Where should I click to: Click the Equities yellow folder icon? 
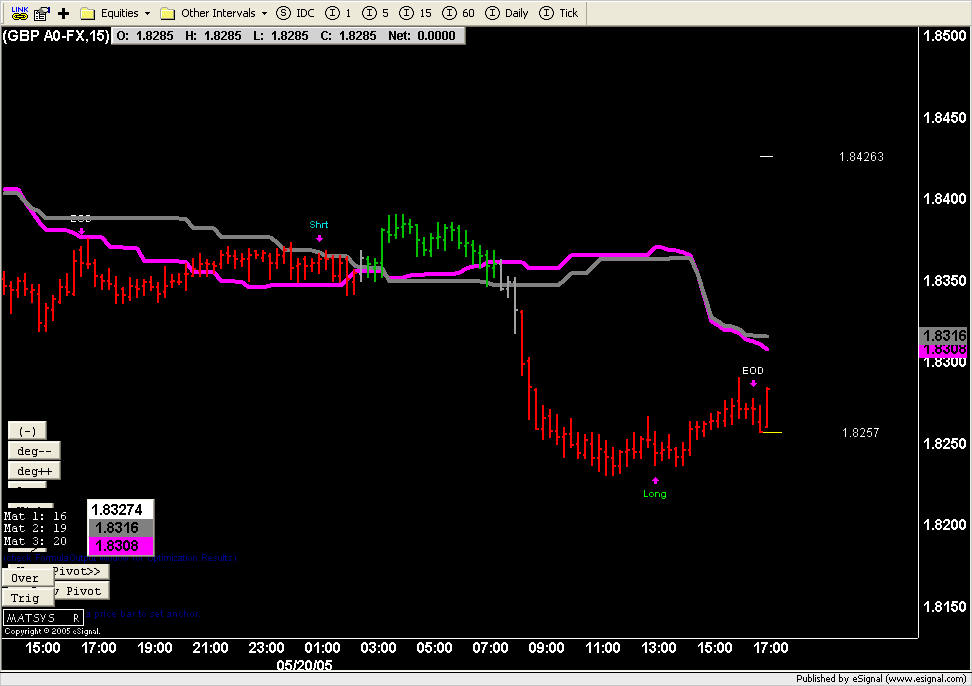[88, 13]
